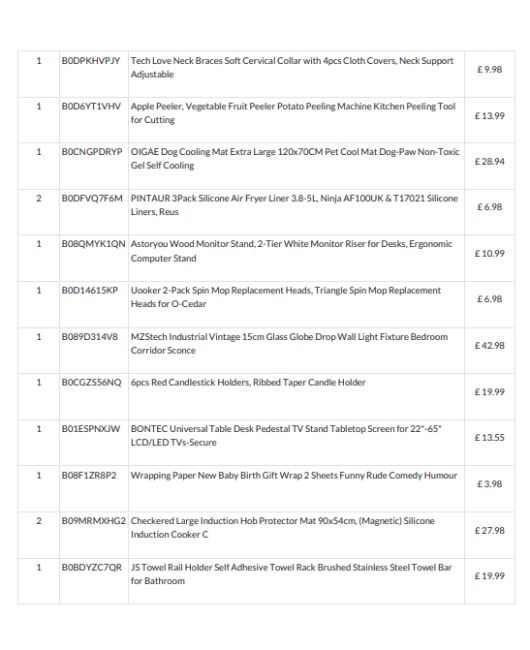The width and height of the screenshot is (530, 650).
Task: Click the OIGAE Dog Cooling Mat description
Action: coord(295,158)
